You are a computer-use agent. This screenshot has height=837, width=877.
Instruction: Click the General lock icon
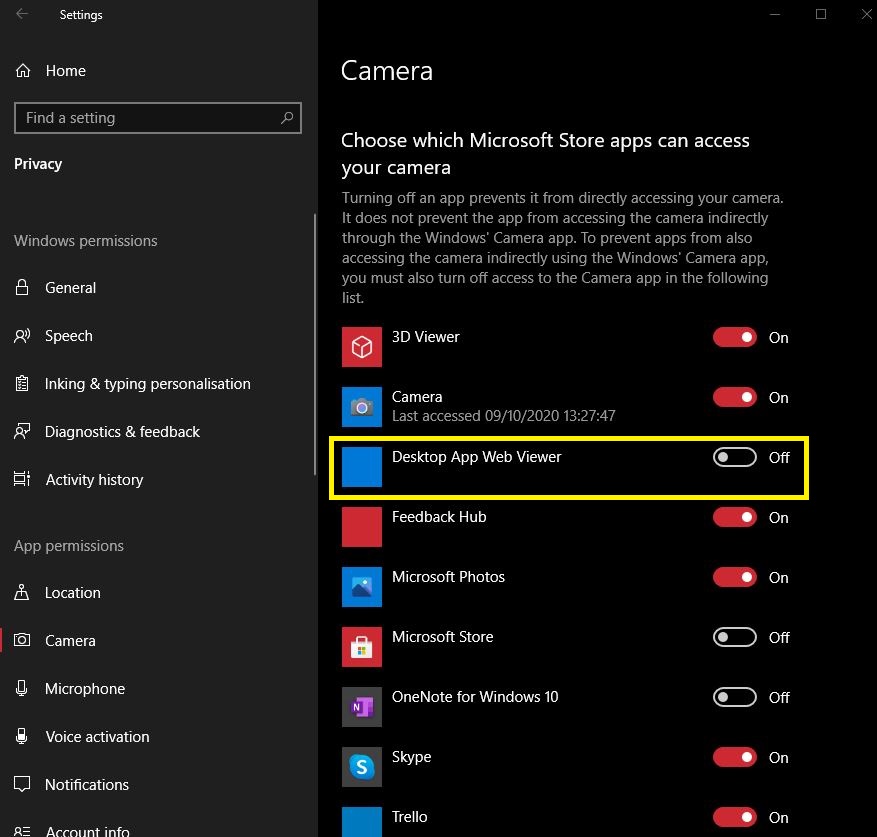(22, 288)
